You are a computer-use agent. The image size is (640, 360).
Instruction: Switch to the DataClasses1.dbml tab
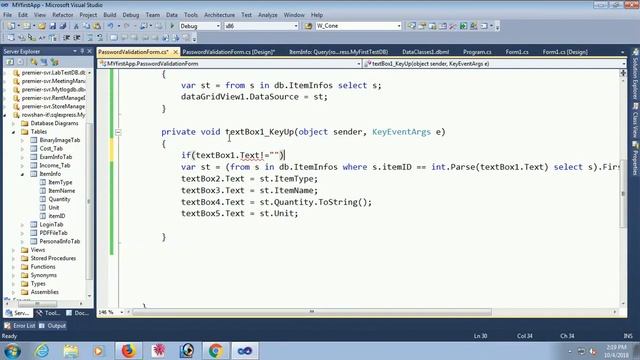(425, 52)
